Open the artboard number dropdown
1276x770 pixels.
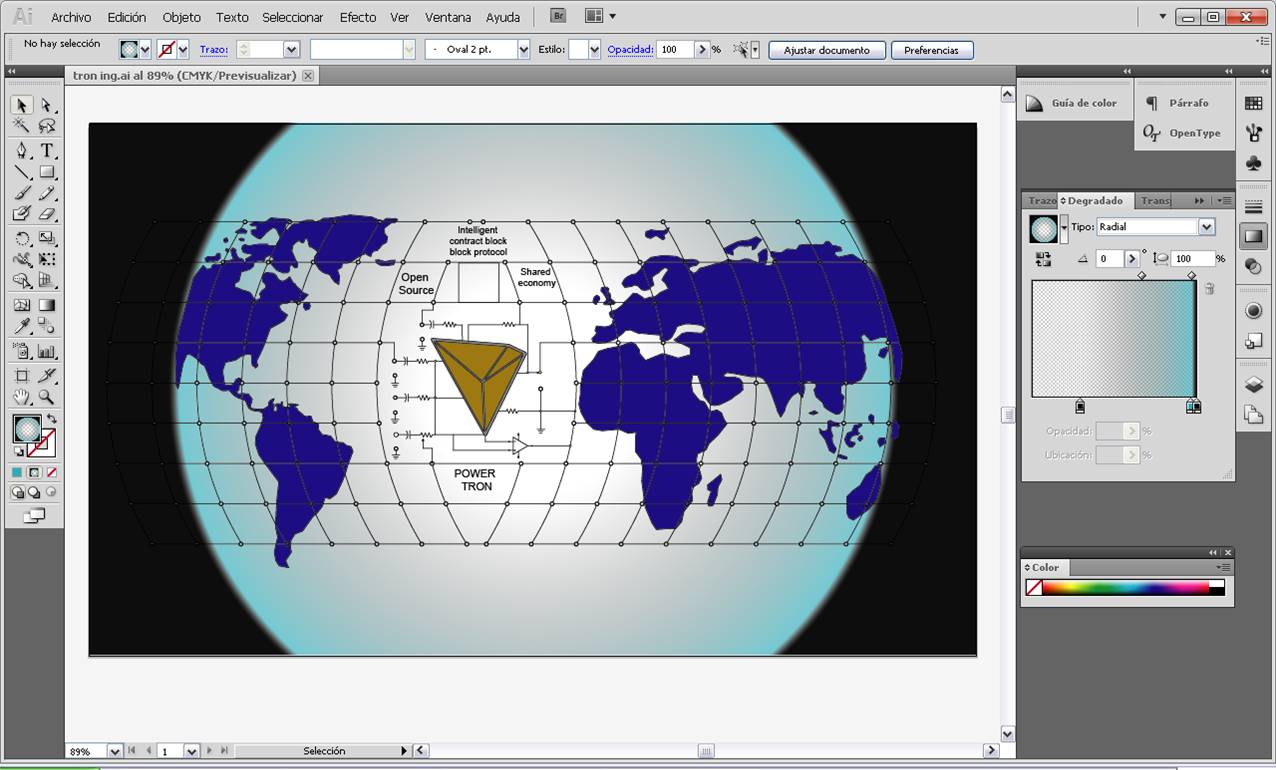tap(192, 751)
